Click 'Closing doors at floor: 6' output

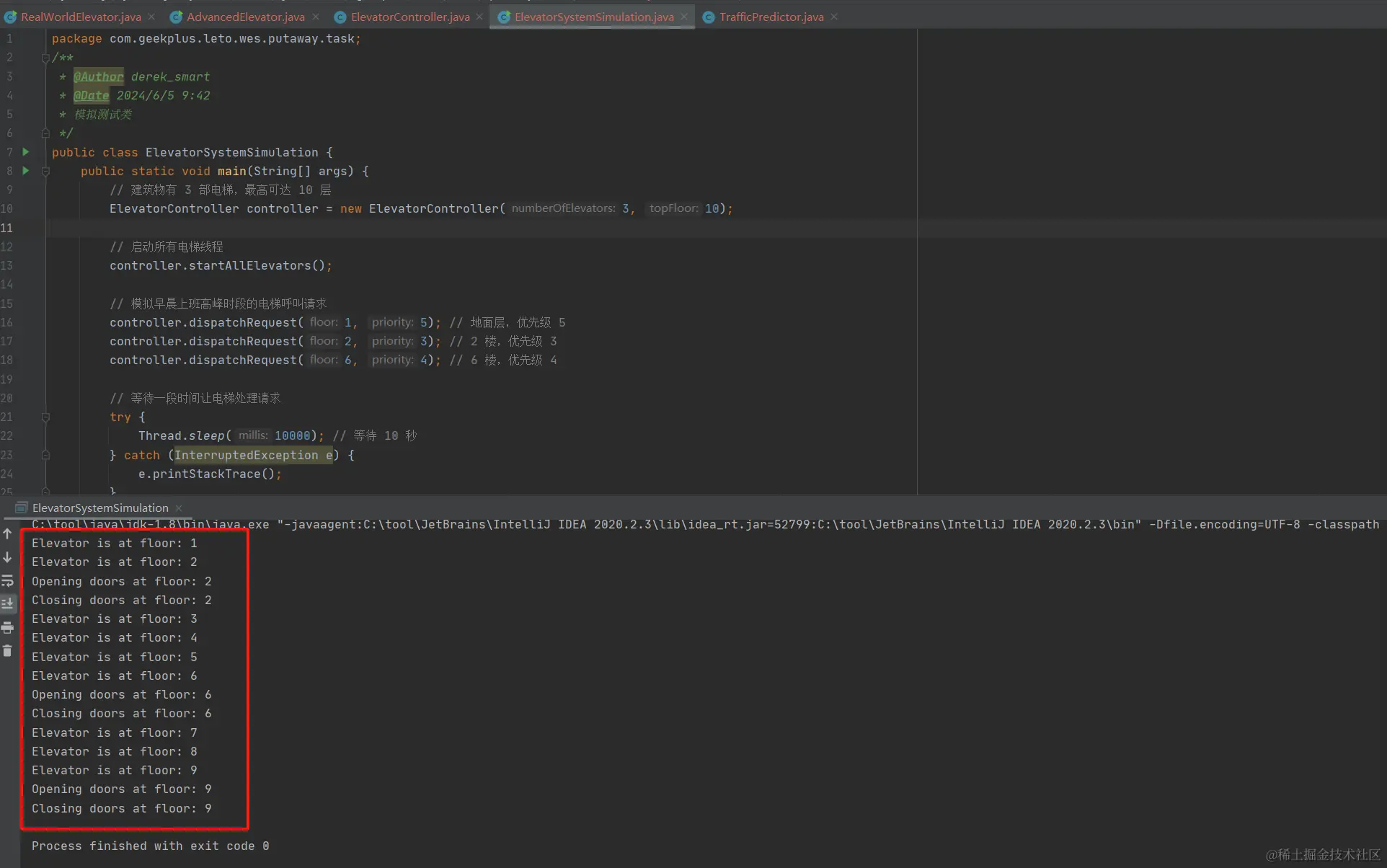121,713
